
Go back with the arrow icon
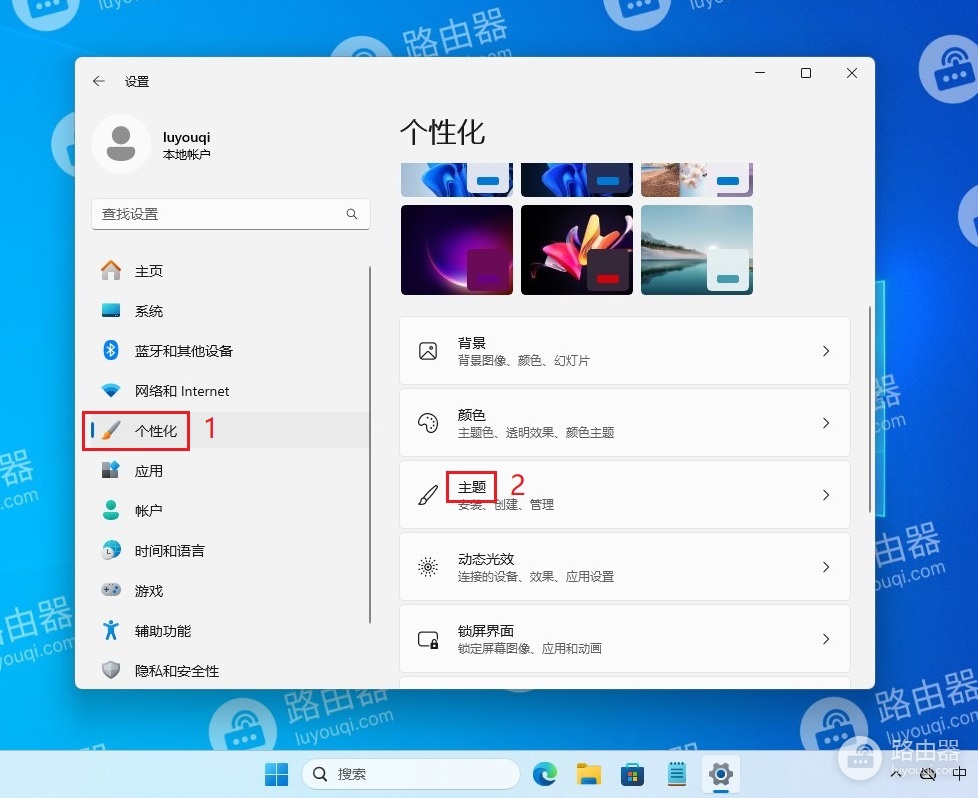(99, 81)
